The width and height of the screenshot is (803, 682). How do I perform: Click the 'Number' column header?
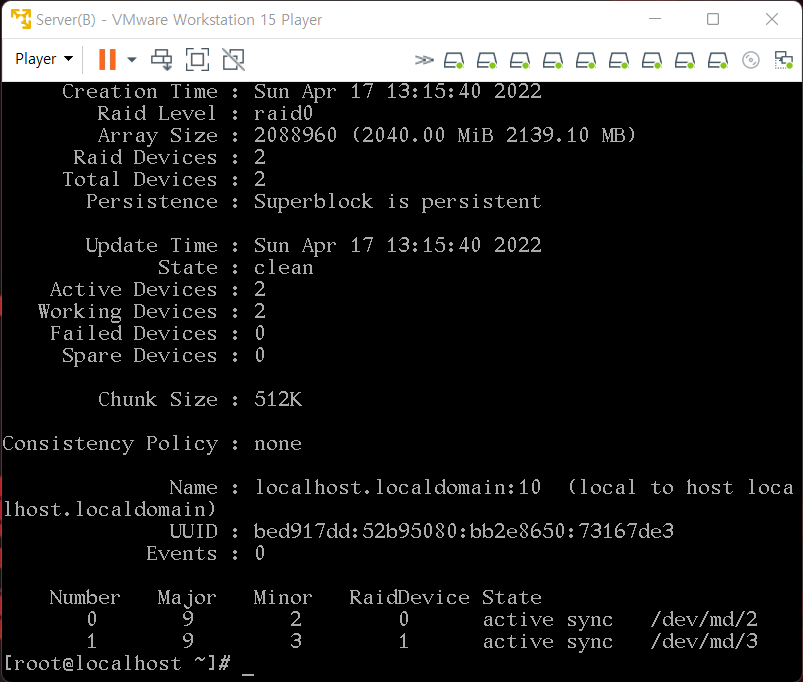(x=85, y=598)
